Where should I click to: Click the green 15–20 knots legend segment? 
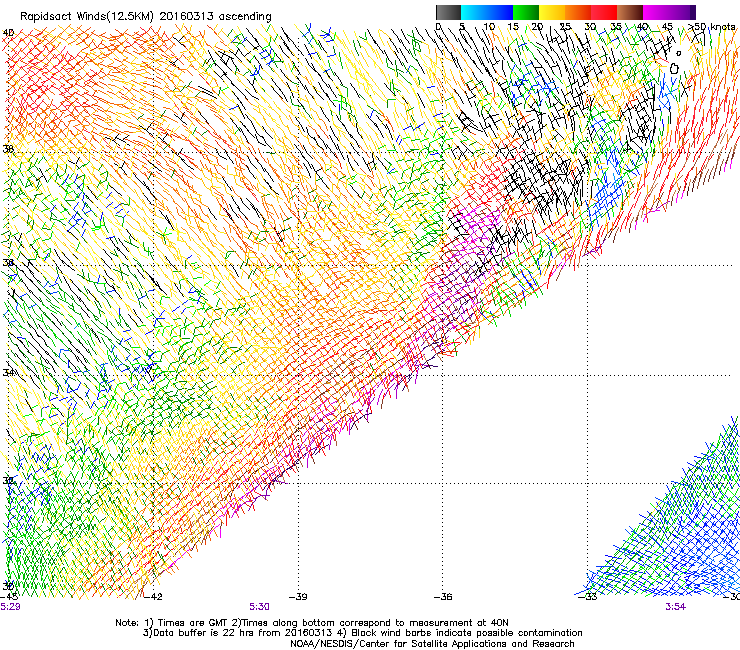point(526,12)
